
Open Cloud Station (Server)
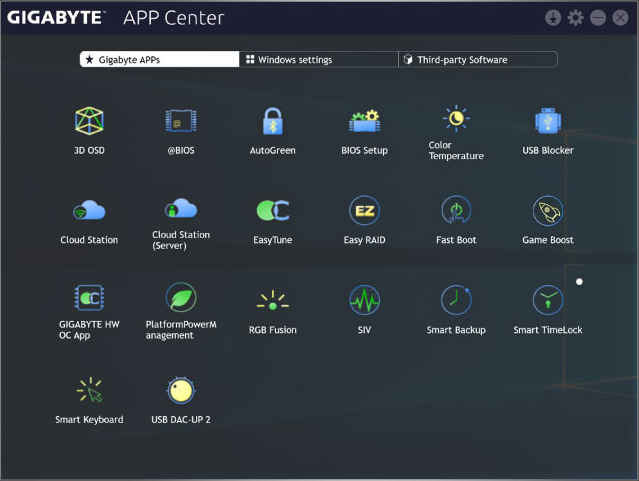[181, 209]
